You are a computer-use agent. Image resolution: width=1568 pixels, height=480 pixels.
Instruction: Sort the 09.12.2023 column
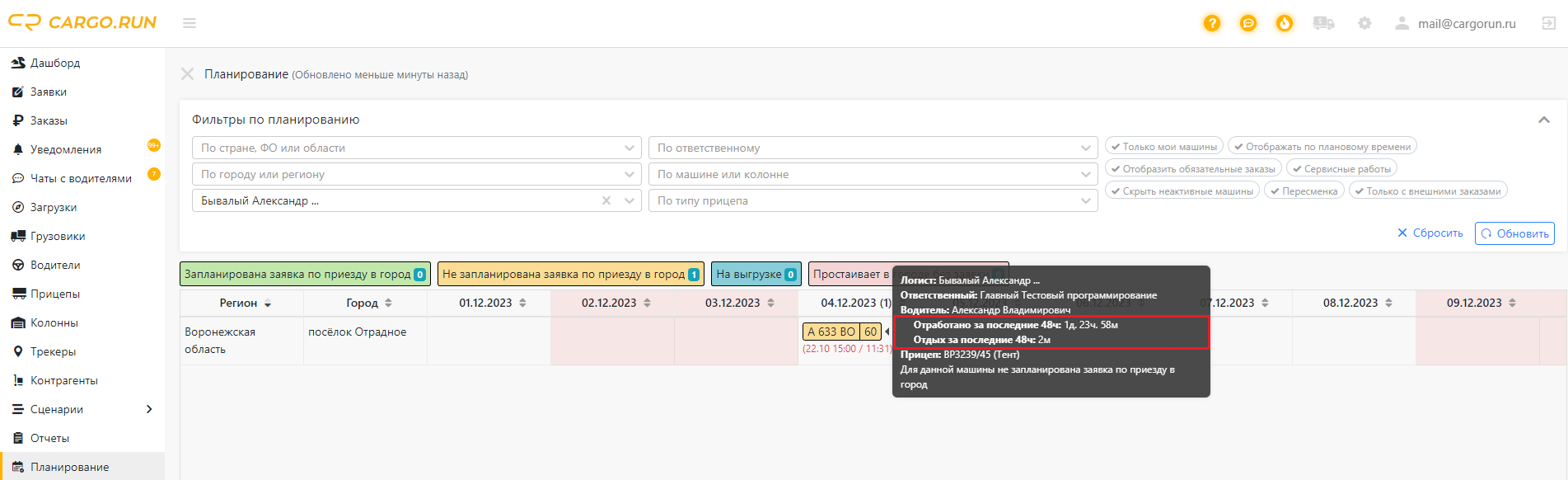[1512, 303]
